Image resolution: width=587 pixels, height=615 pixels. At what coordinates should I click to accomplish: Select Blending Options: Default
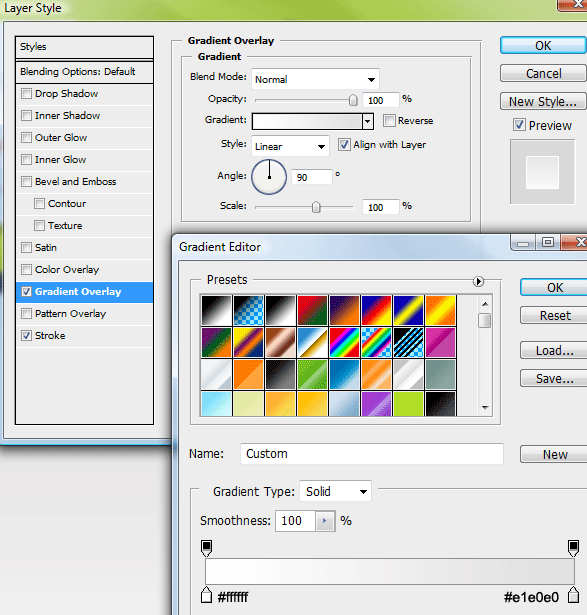click(84, 72)
